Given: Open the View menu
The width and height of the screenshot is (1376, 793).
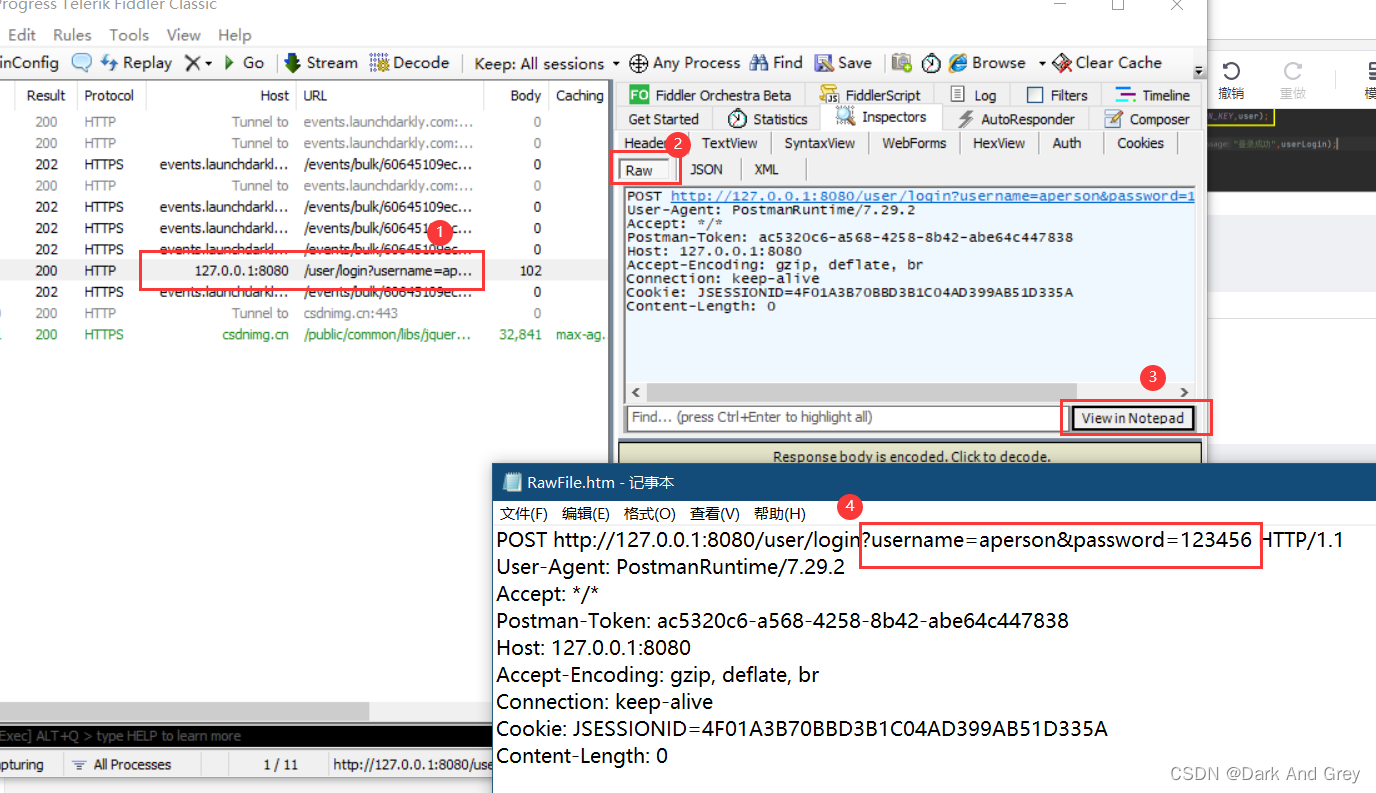Looking at the screenshot, I should pos(183,35).
